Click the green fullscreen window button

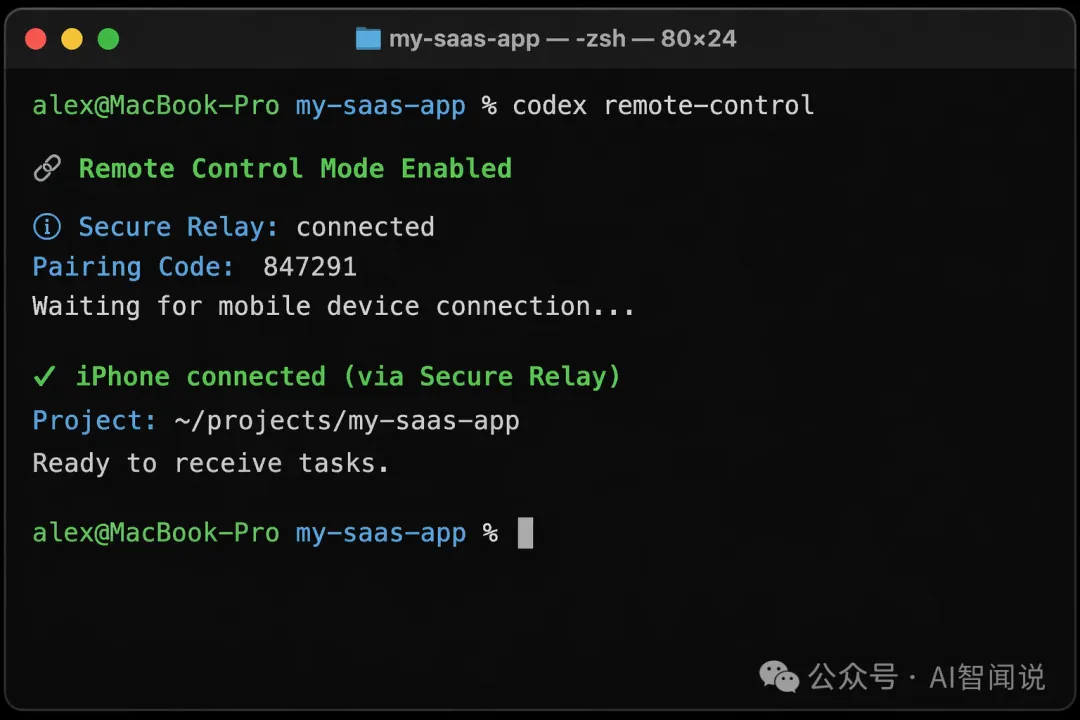coord(108,39)
